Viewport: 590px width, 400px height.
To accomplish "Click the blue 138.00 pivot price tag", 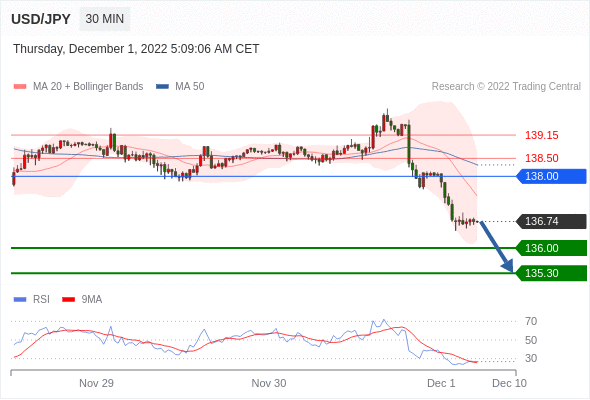I will pyautogui.click(x=551, y=176).
